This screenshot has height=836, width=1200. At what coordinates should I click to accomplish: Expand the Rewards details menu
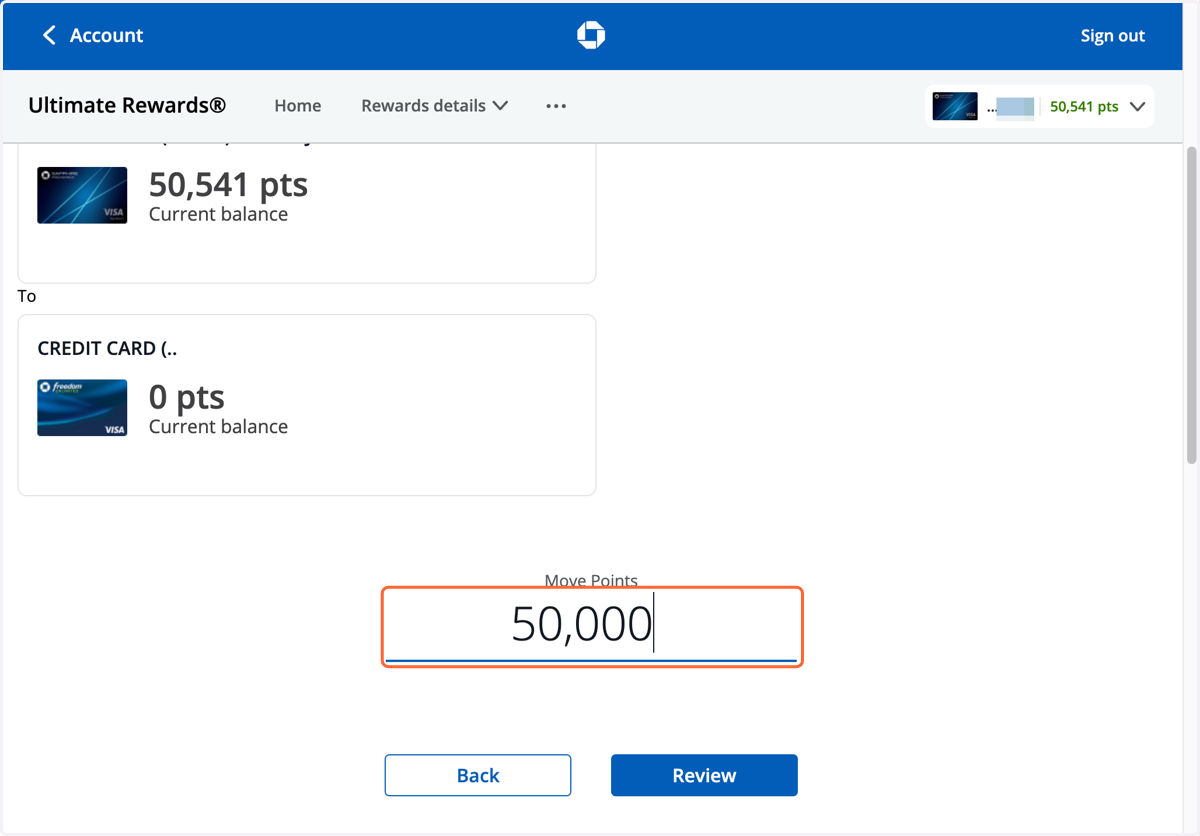click(435, 105)
